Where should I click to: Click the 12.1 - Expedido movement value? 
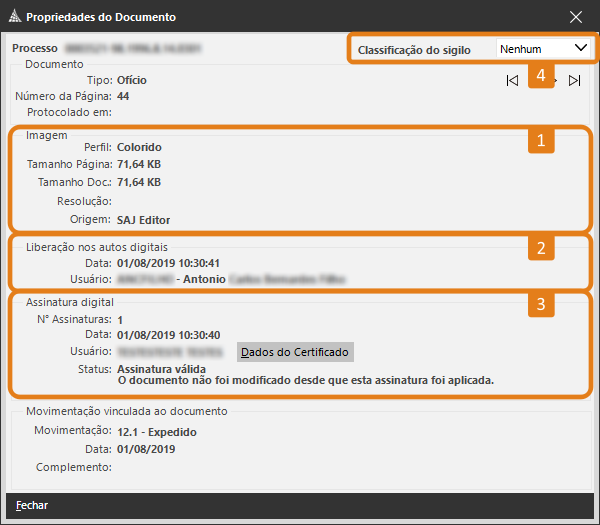[x=157, y=431]
